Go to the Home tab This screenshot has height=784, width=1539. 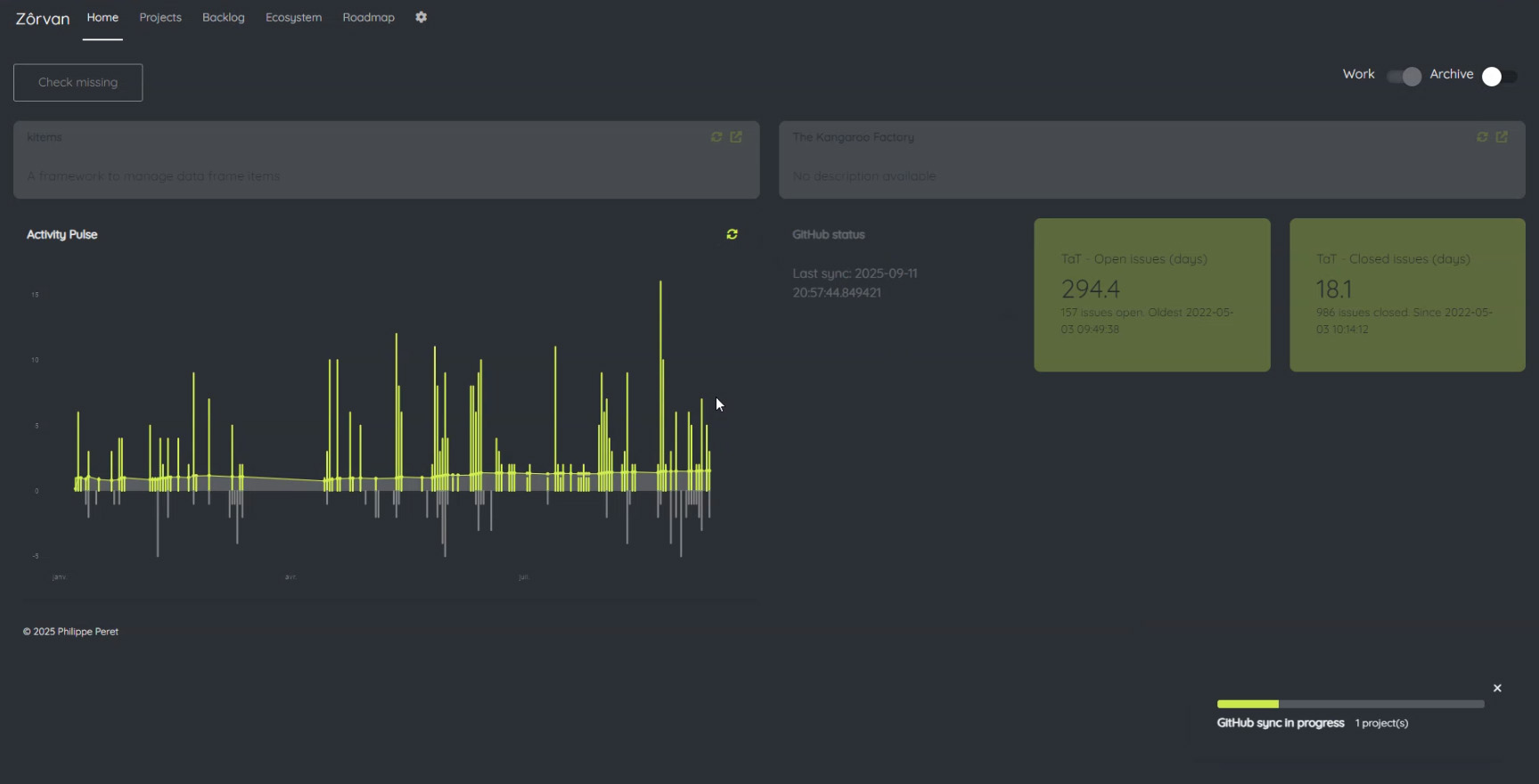coord(102,18)
